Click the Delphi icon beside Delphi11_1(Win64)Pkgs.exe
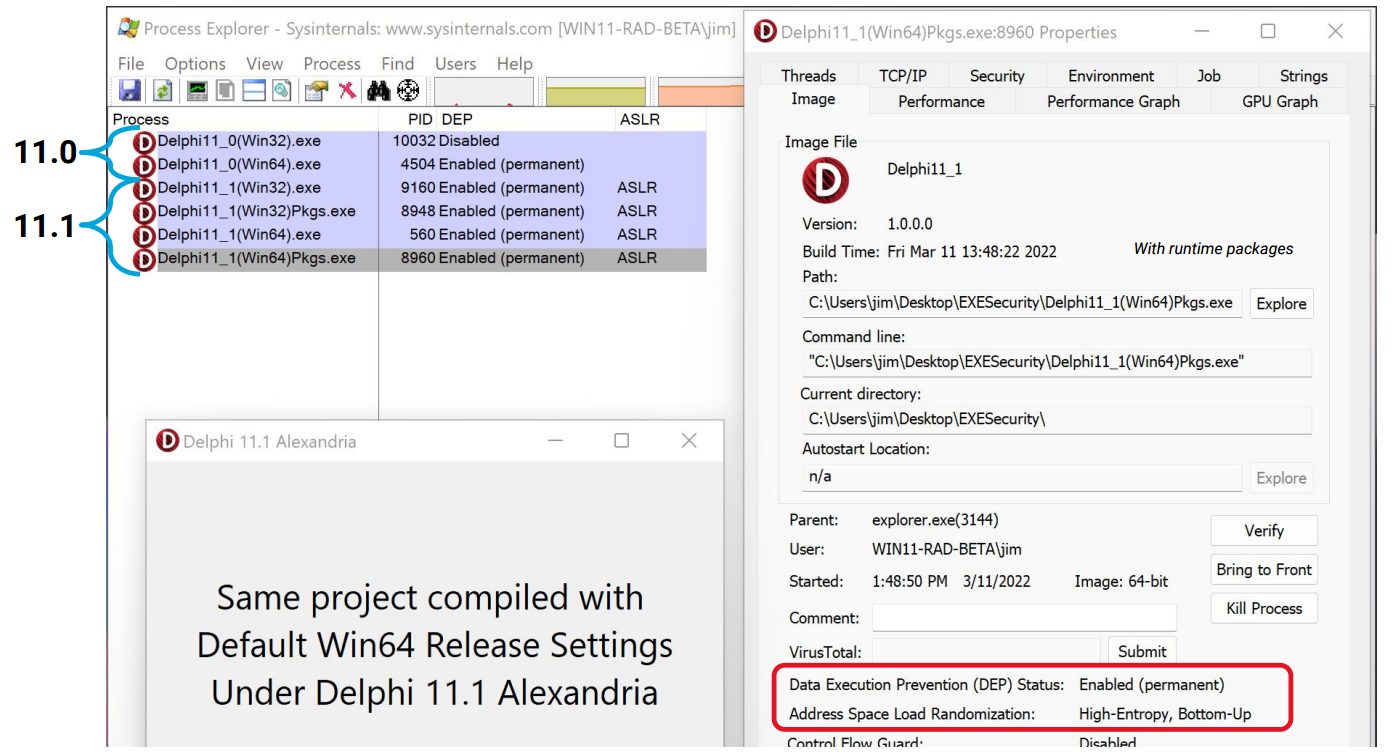Image resolution: width=1392 pixels, height=756 pixels. point(144,259)
